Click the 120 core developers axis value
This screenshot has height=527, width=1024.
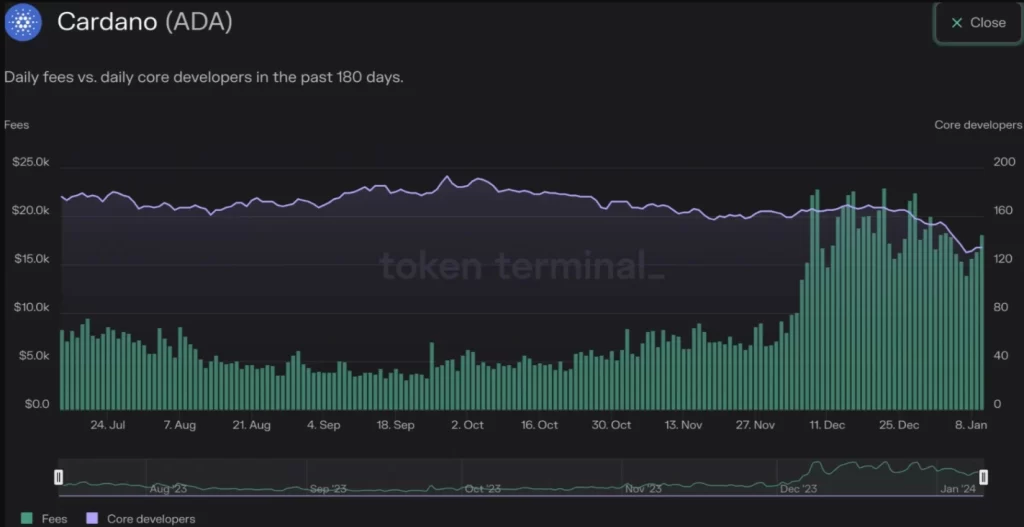(1003, 259)
